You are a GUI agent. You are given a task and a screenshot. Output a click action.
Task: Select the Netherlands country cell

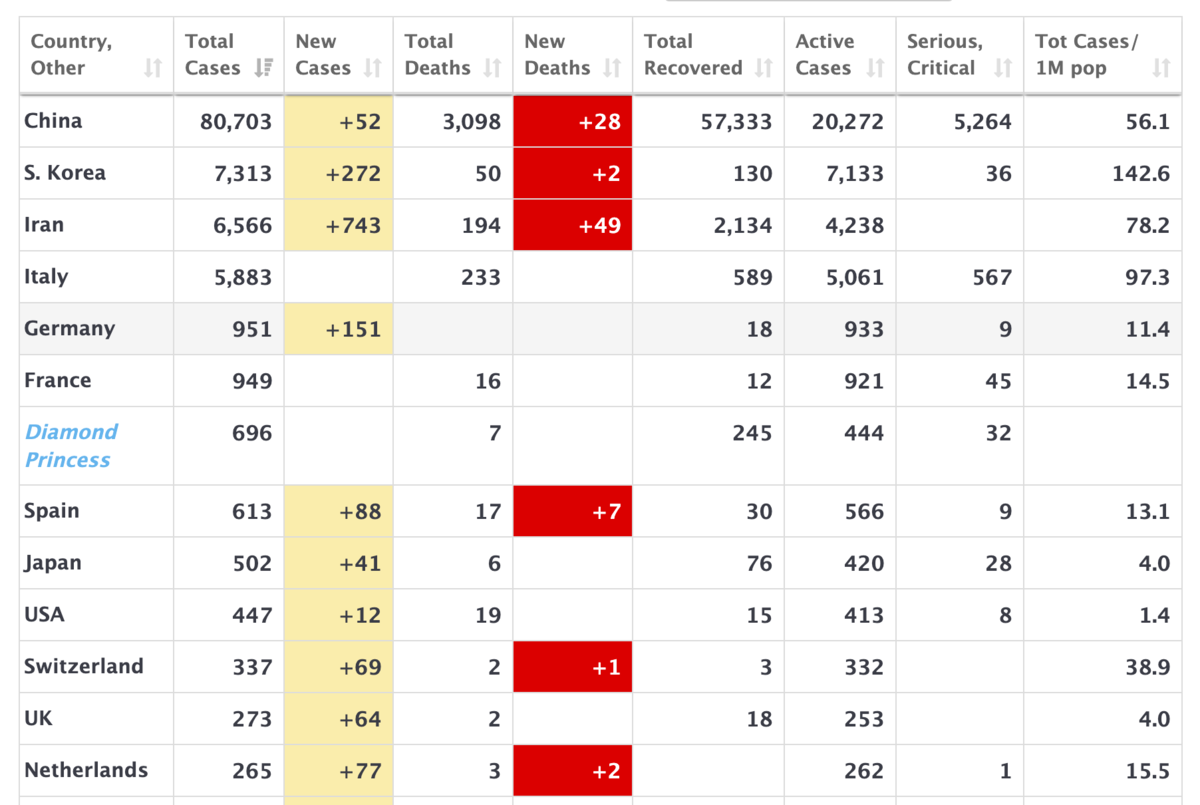click(x=96, y=771)
